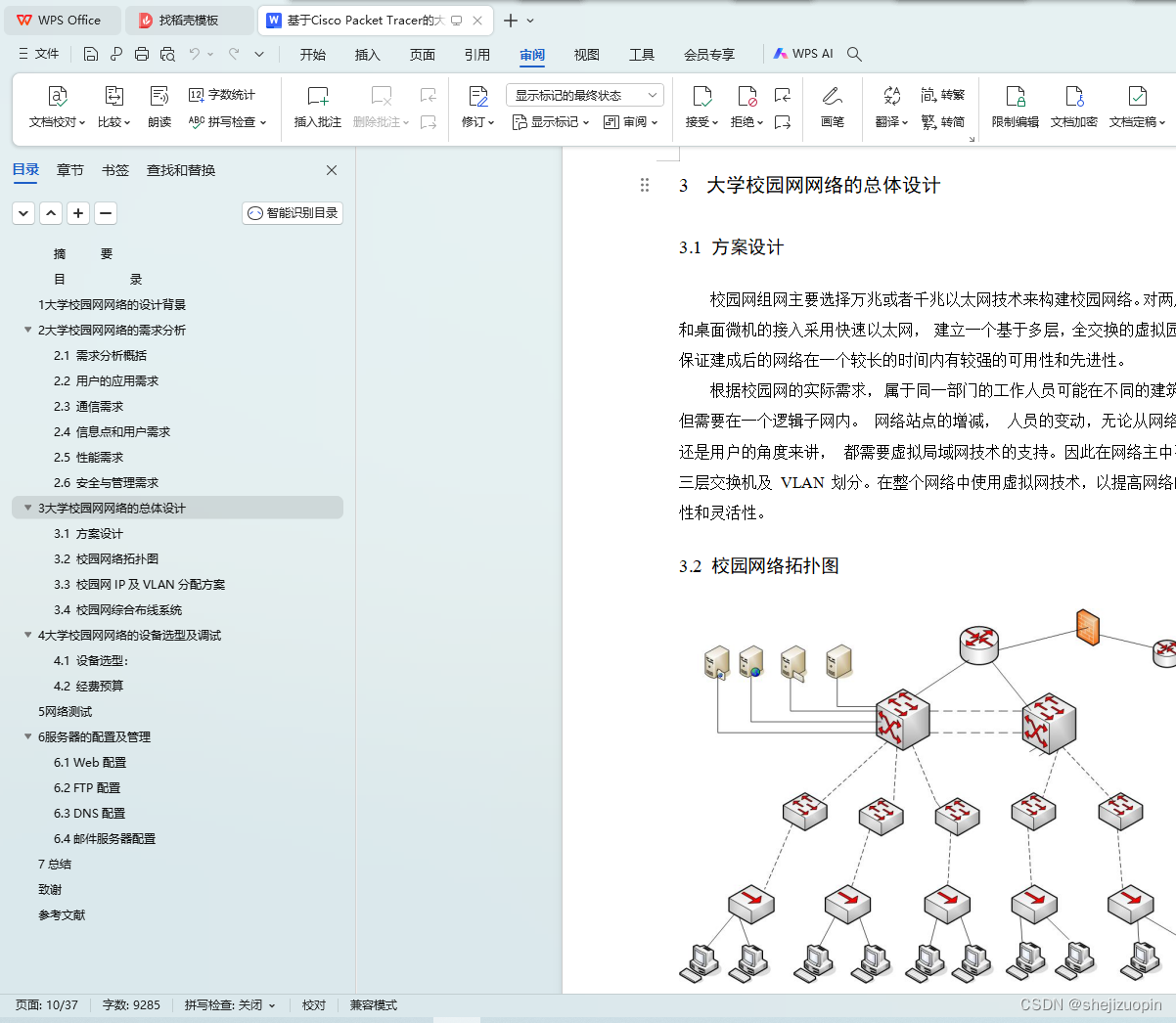The width and height of the screenshot is (1176, 1023).
Task: Switch to 找稻壳模板 window tab
Action: click(x=189, y=21)
